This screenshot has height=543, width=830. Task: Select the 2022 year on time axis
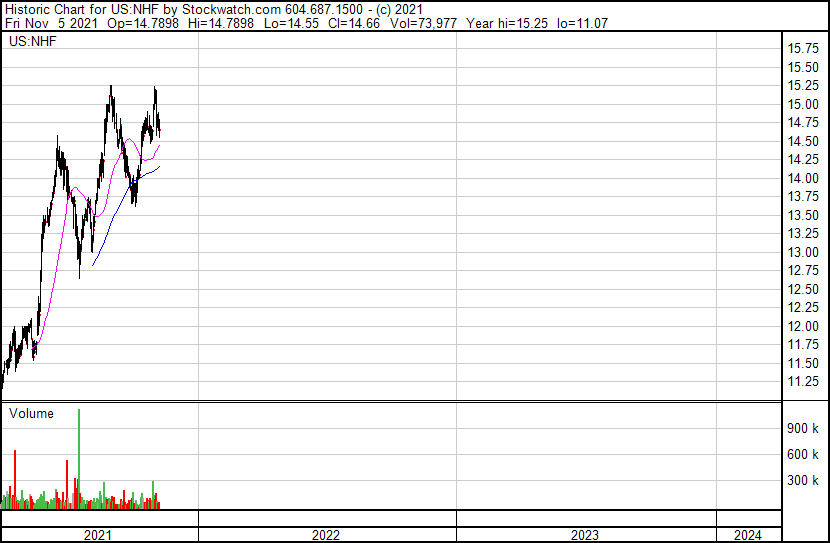[326, 535]
